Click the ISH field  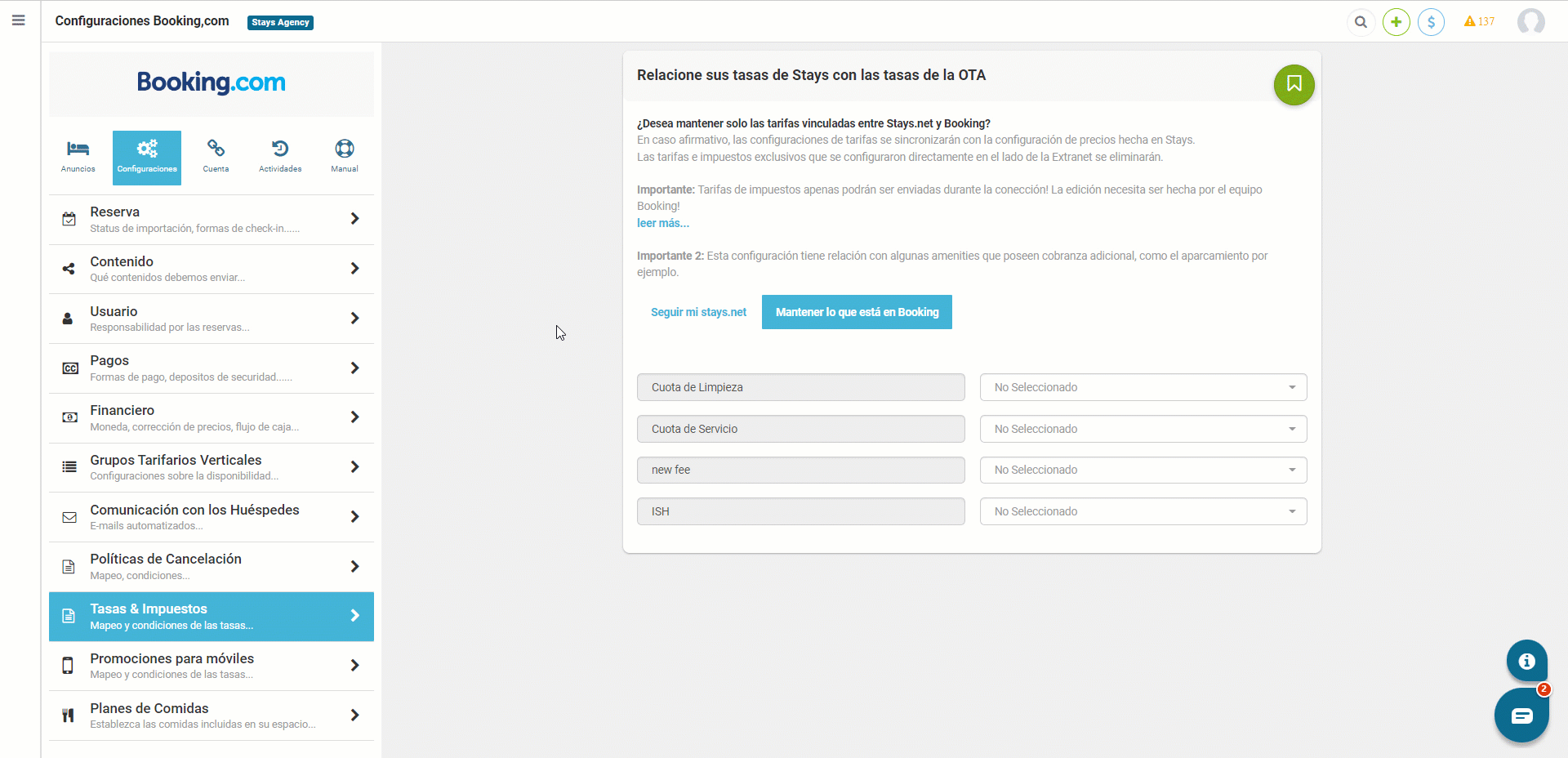[x=801, y=511]
